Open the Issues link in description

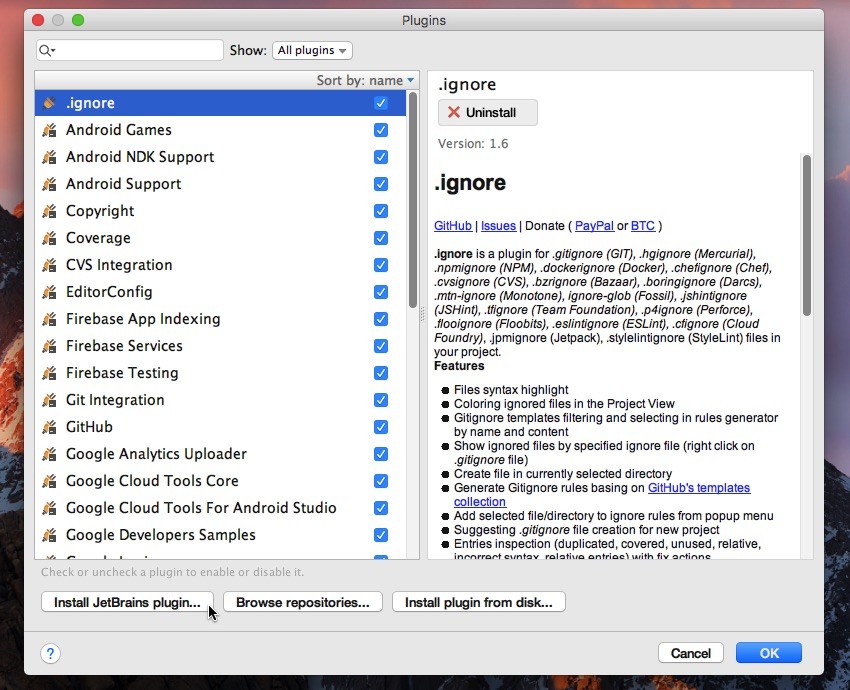coord(498,226)
